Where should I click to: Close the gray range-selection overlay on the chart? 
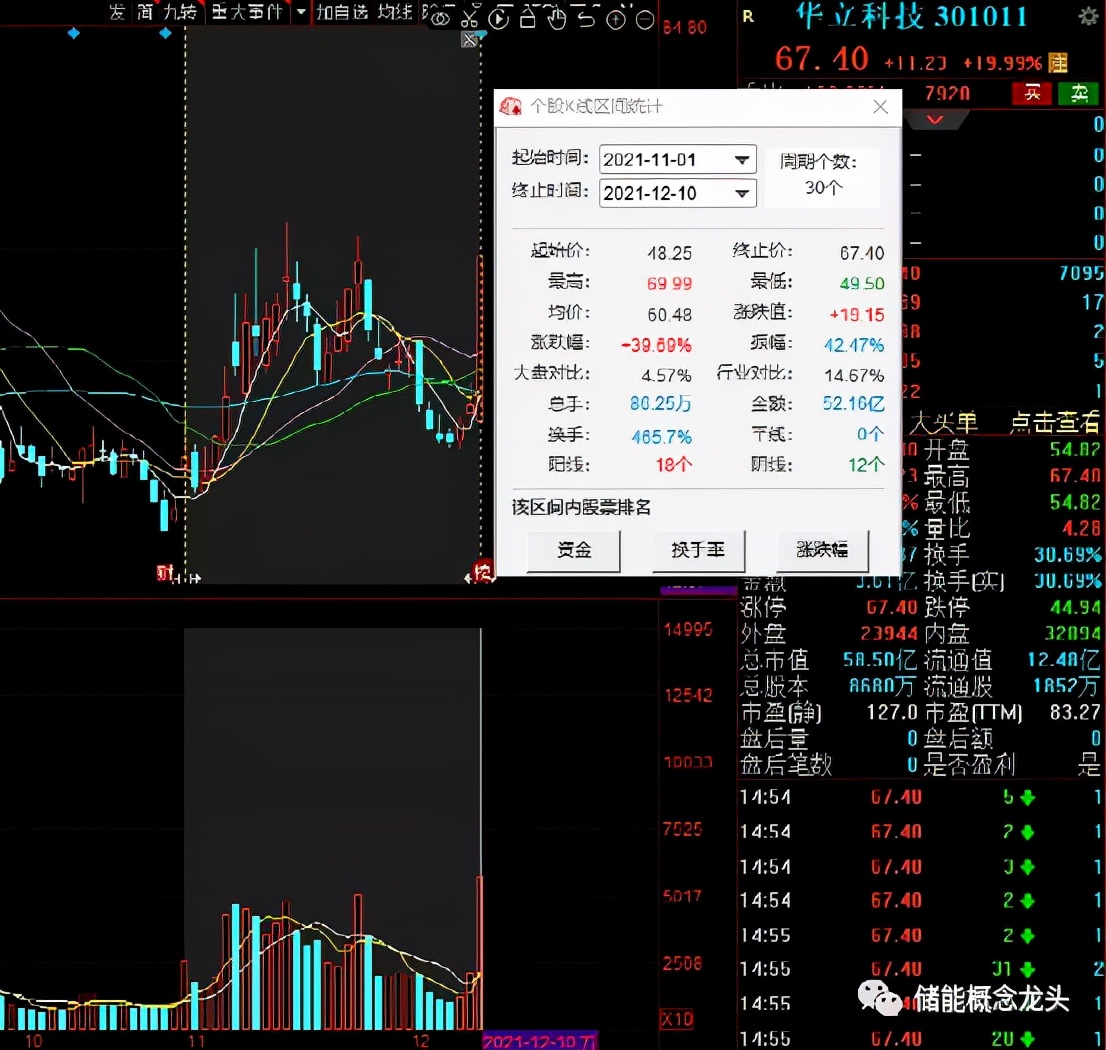click(469, 40)
